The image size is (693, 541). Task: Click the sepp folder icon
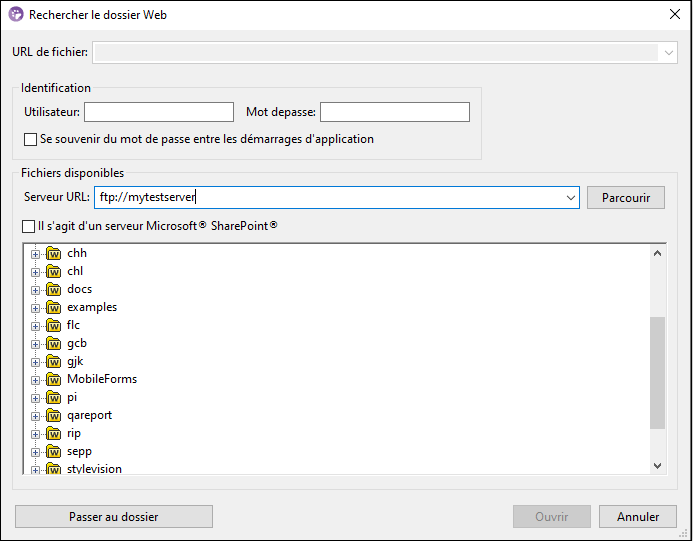[x=54, y=452]
